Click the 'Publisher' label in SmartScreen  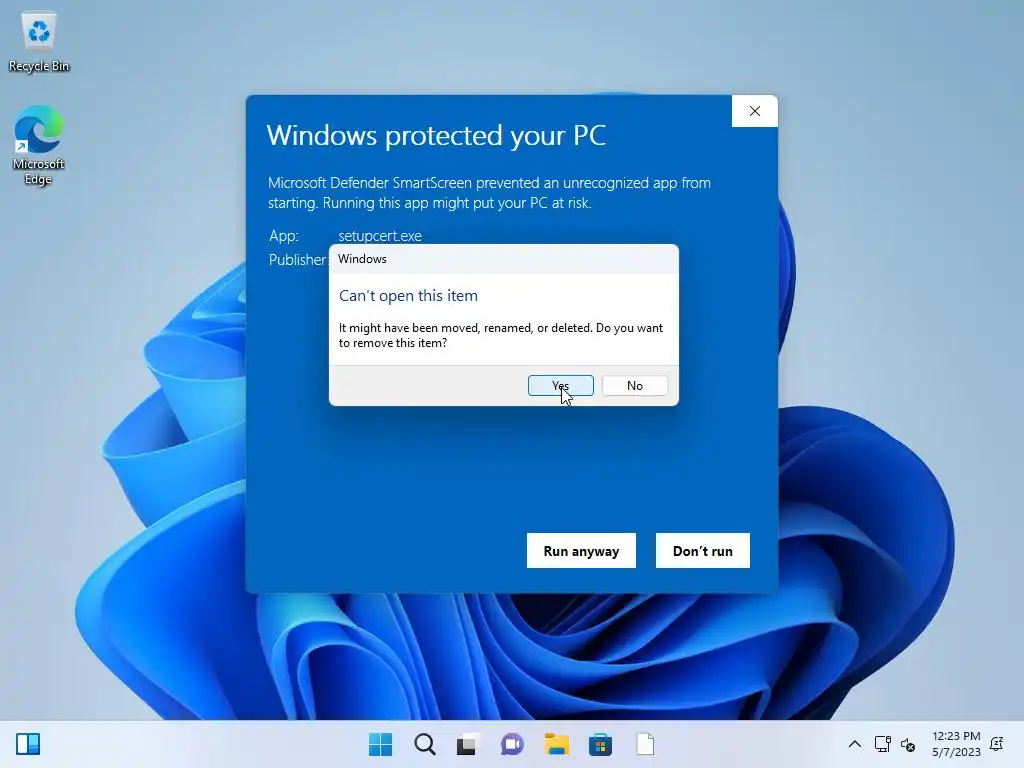click(x=298, y=259)
